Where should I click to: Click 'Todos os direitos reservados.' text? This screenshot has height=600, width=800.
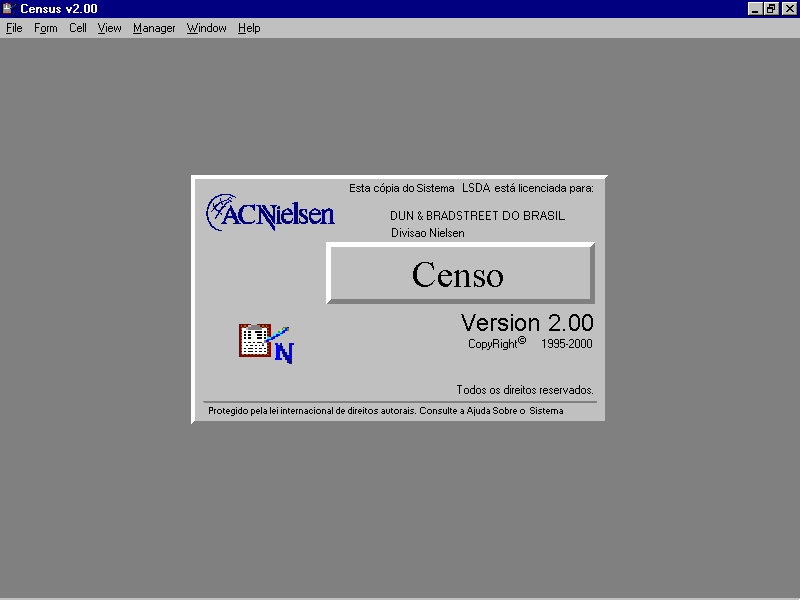point(525,390)
